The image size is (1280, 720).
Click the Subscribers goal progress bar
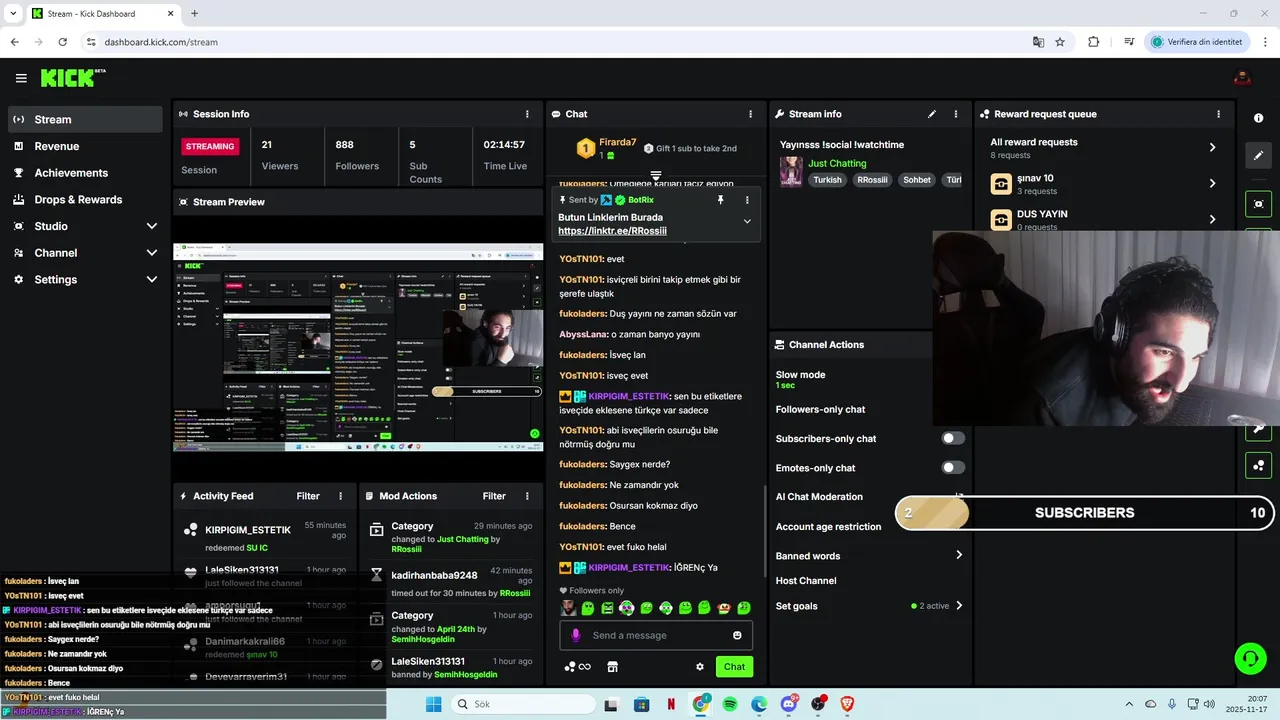click(x=1085, y=513)
